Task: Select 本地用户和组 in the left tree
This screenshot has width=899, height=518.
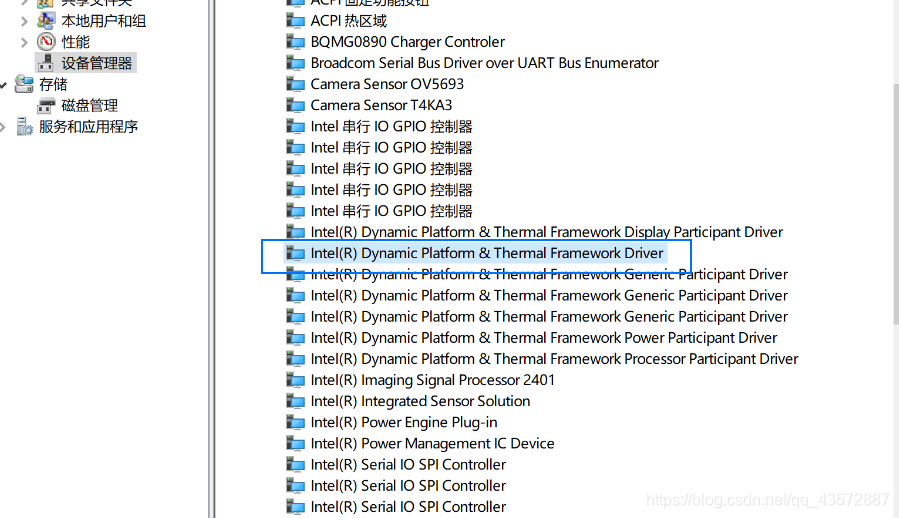Action: point(104,21)
